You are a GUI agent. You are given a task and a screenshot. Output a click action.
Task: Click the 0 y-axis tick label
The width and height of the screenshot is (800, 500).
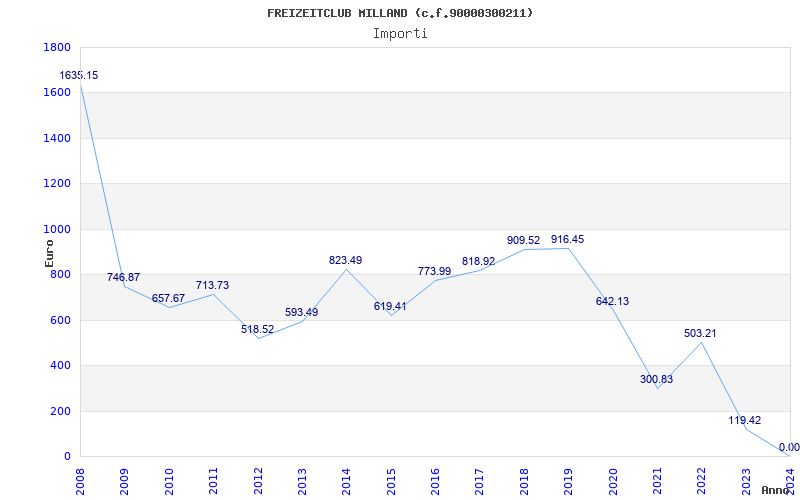[x=67, y=457]
